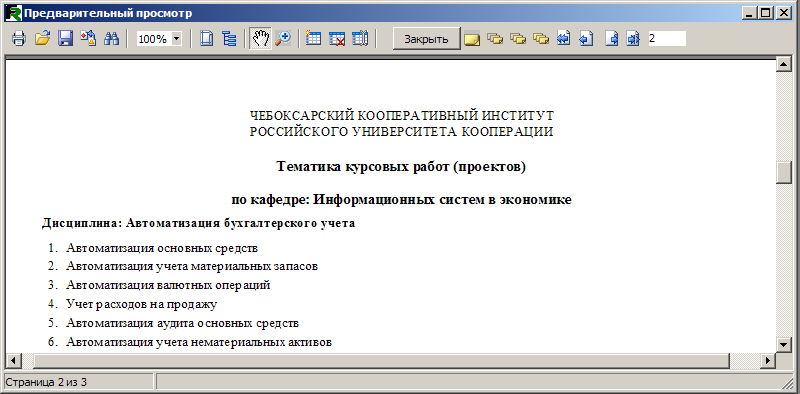This screenshot has height=394, width=800.
Task: Click the Закрыть button
Action: 427,39
